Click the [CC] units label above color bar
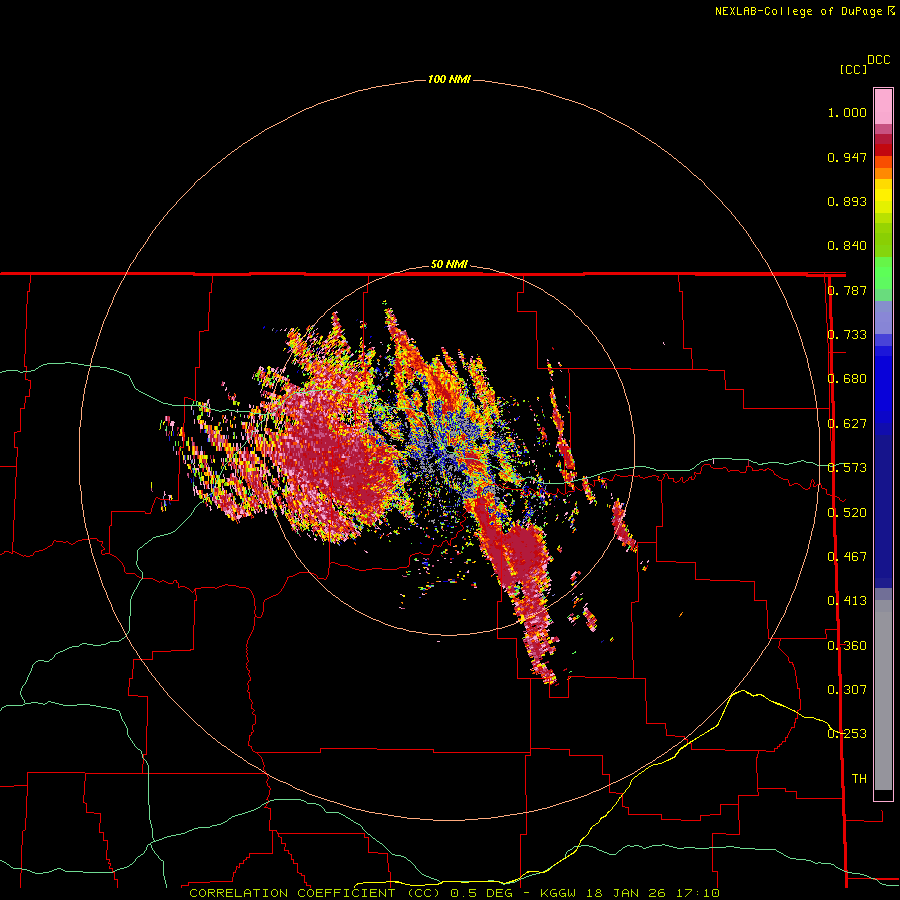Viewport: 900px width, 900px height. (x=853, y=69)
